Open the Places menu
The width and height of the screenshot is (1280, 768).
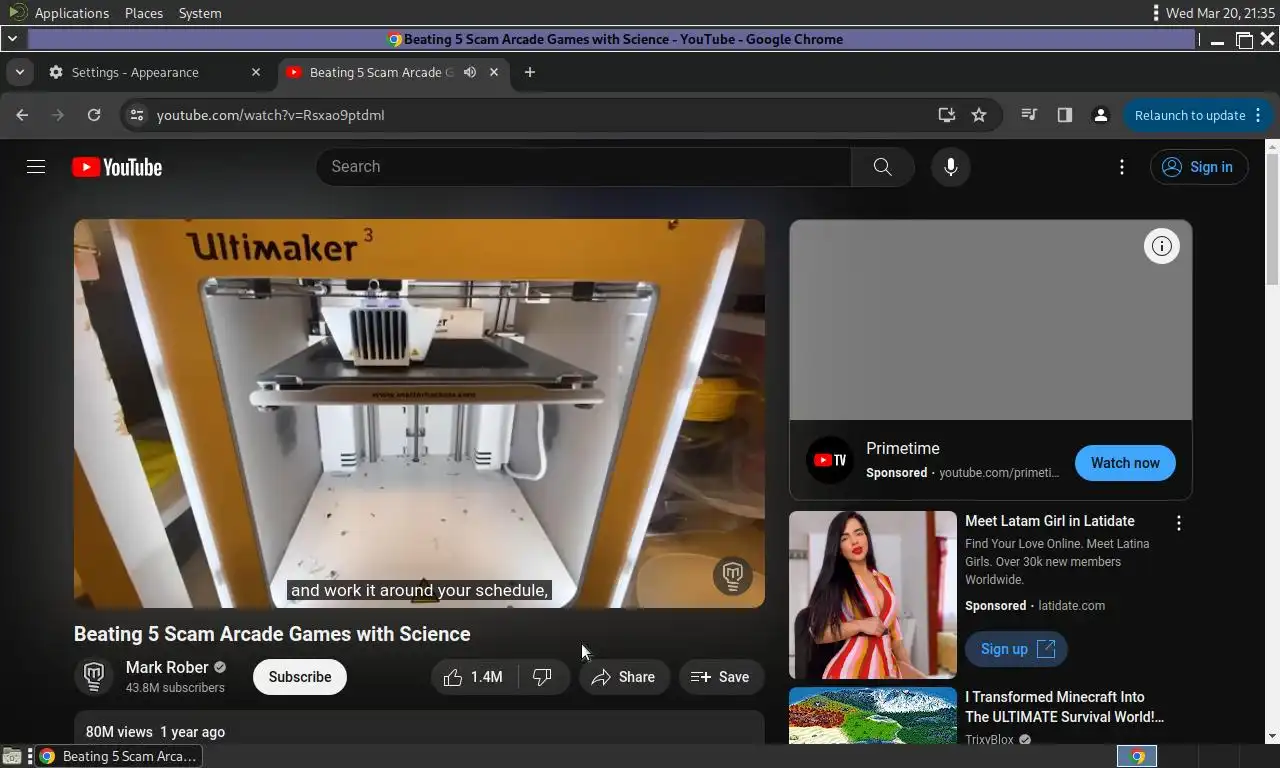(x=144, y=13)
